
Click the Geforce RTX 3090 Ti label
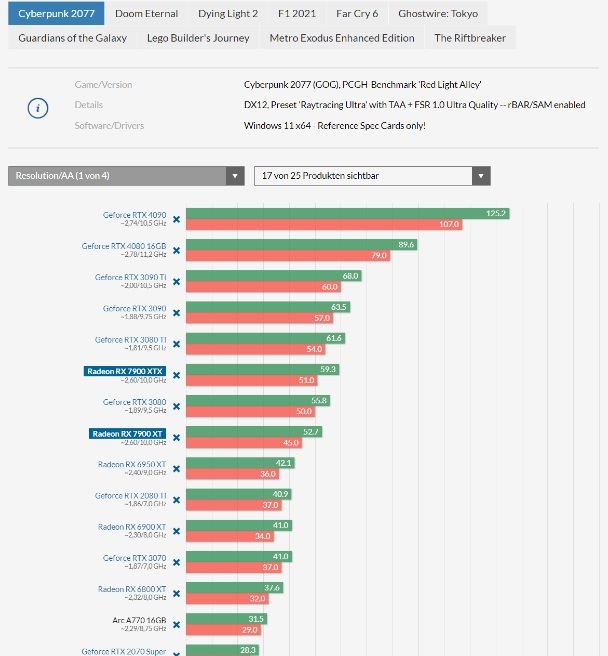[x=130, y=277]
